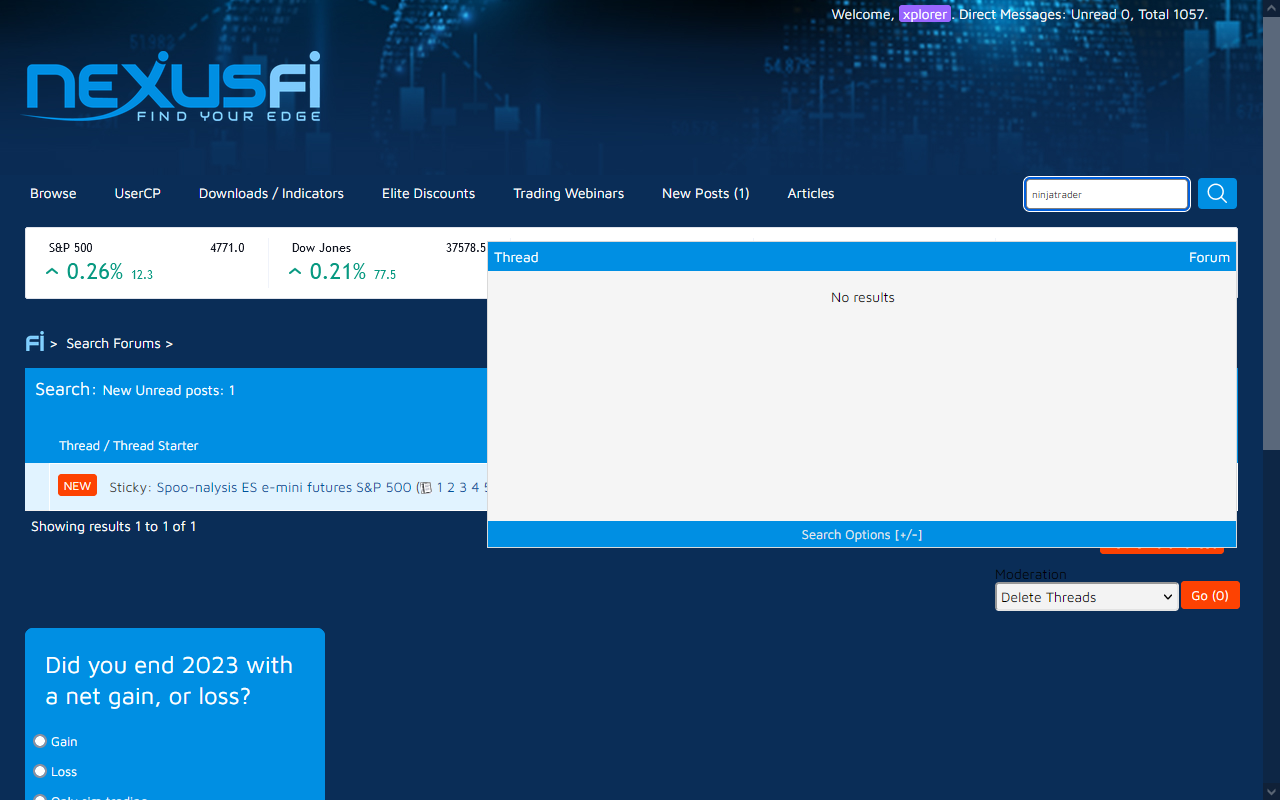This screenshot has height=800, width=1280.
Task: Click the "No results" message
Action: [x=863, y=297]
